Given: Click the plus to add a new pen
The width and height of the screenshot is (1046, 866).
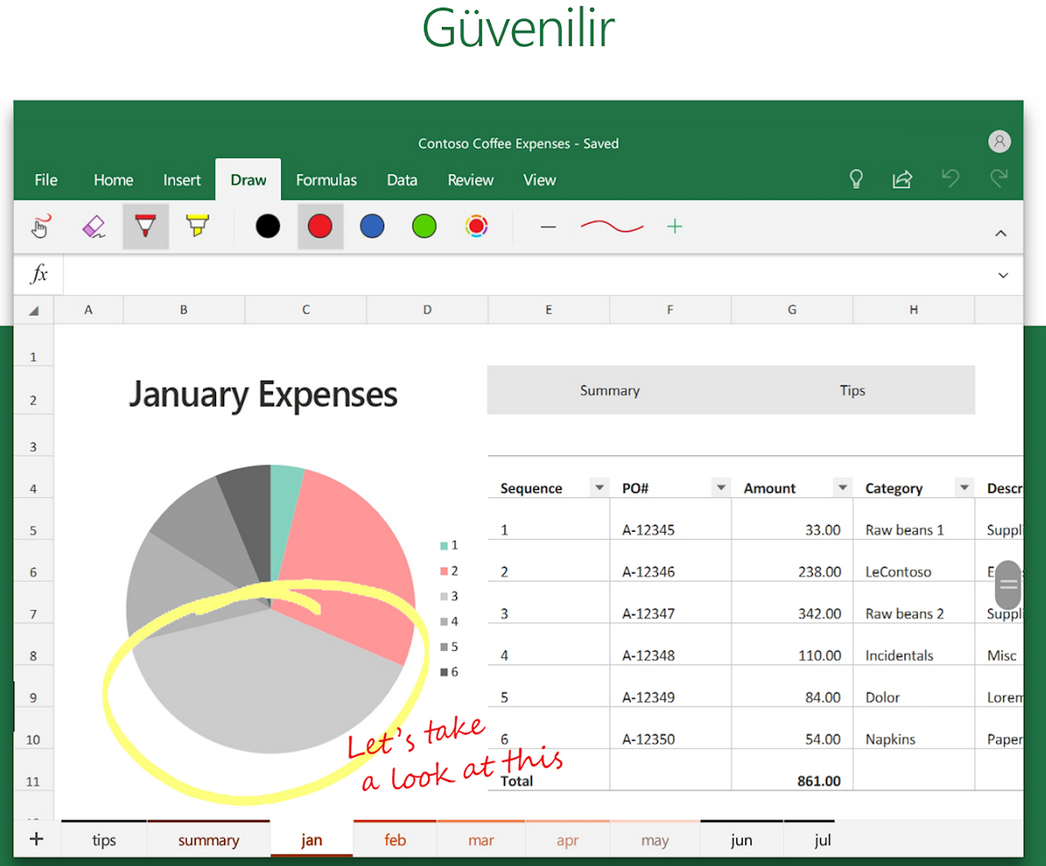Looking at the screenshot, I should (x=675, y=226).
